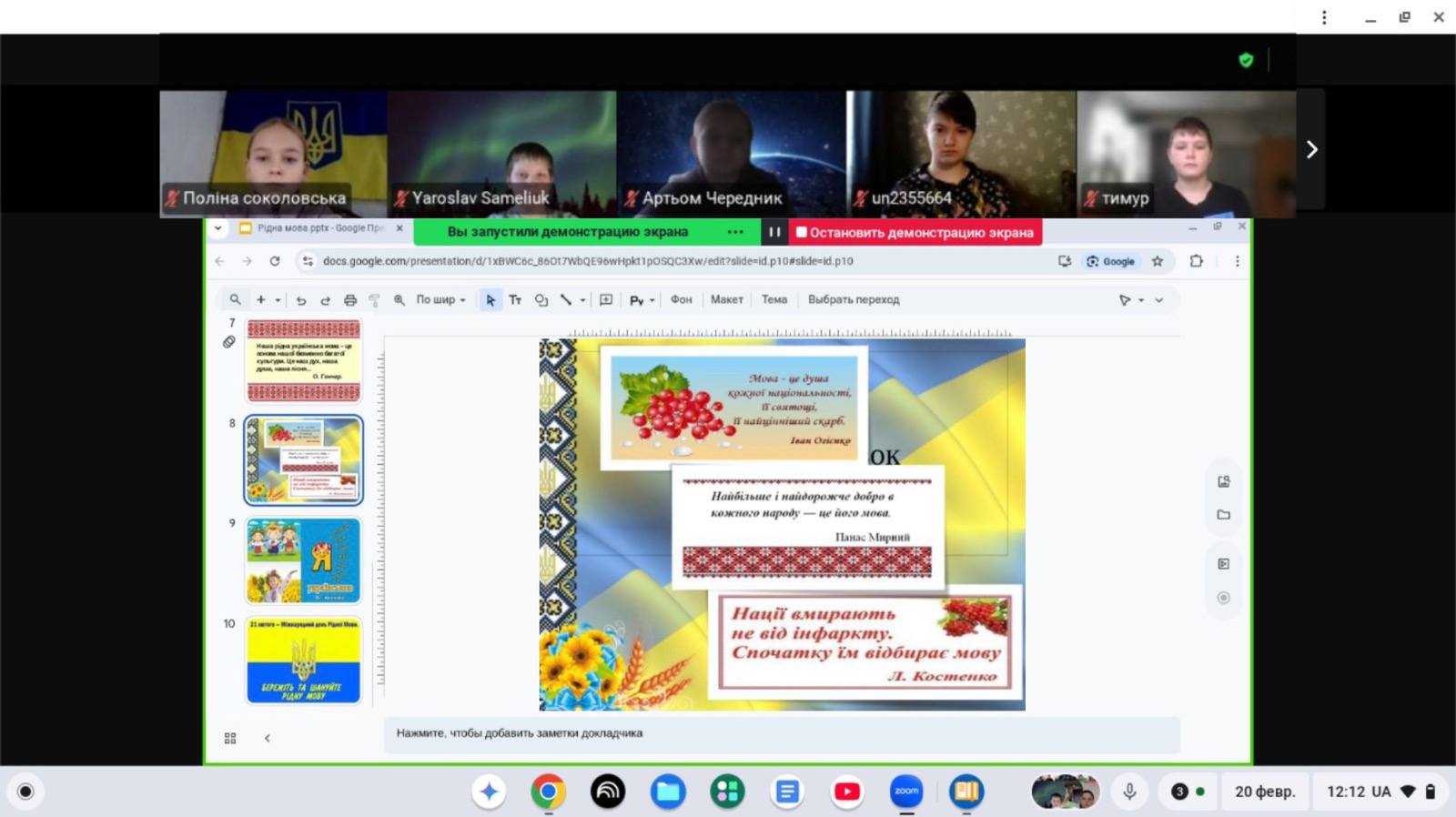Collapse the filmstrip with the left arrow
Viewport: 1456px width, 817px height.
[267, 739]
